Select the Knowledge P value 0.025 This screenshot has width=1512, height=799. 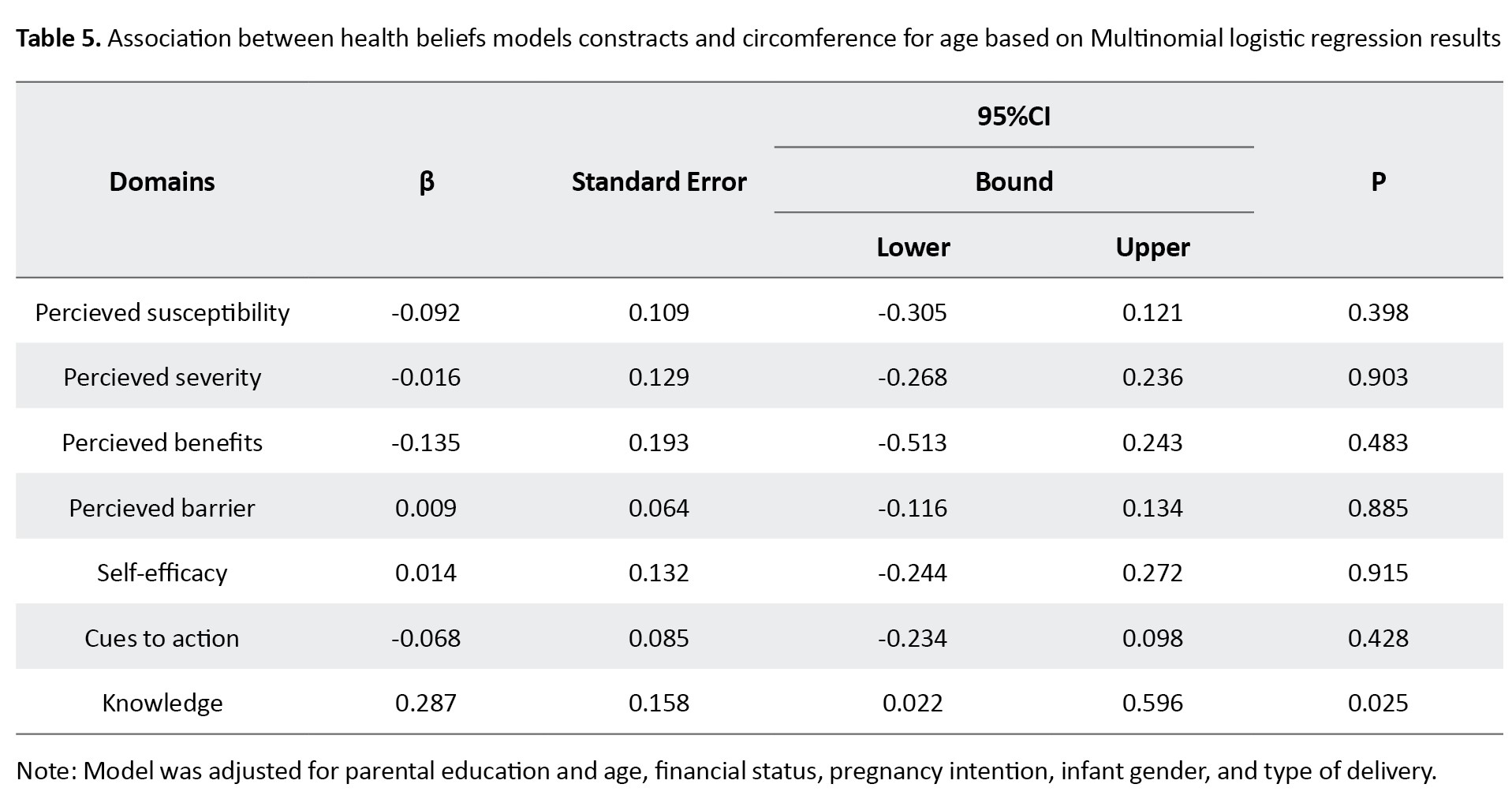1378,703
